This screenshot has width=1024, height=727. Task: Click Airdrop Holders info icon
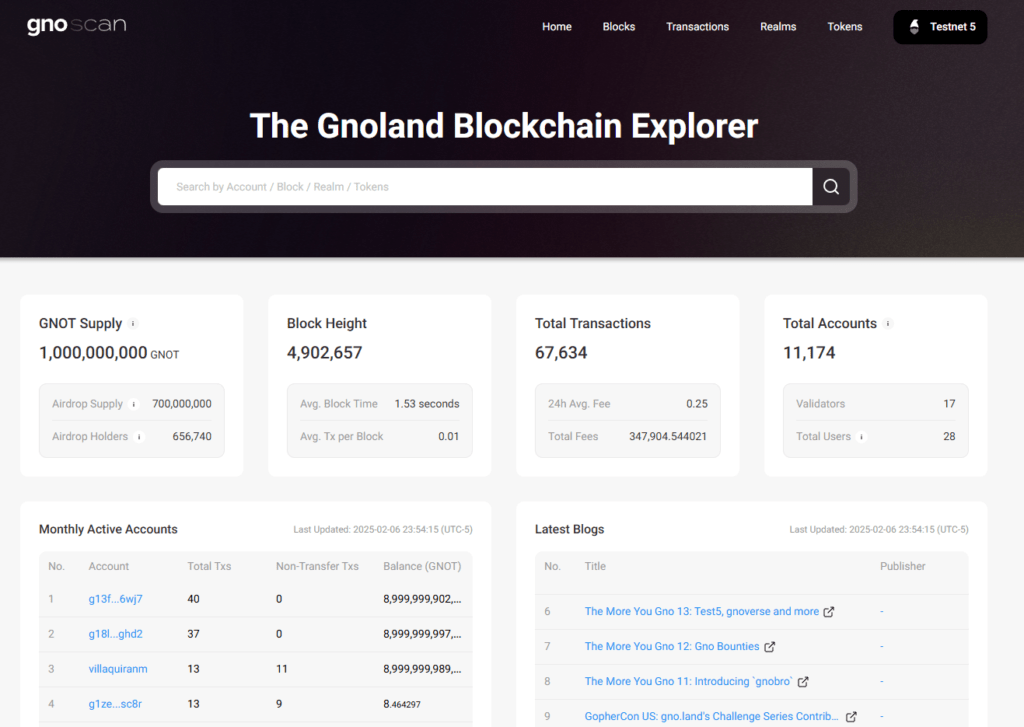138,437
